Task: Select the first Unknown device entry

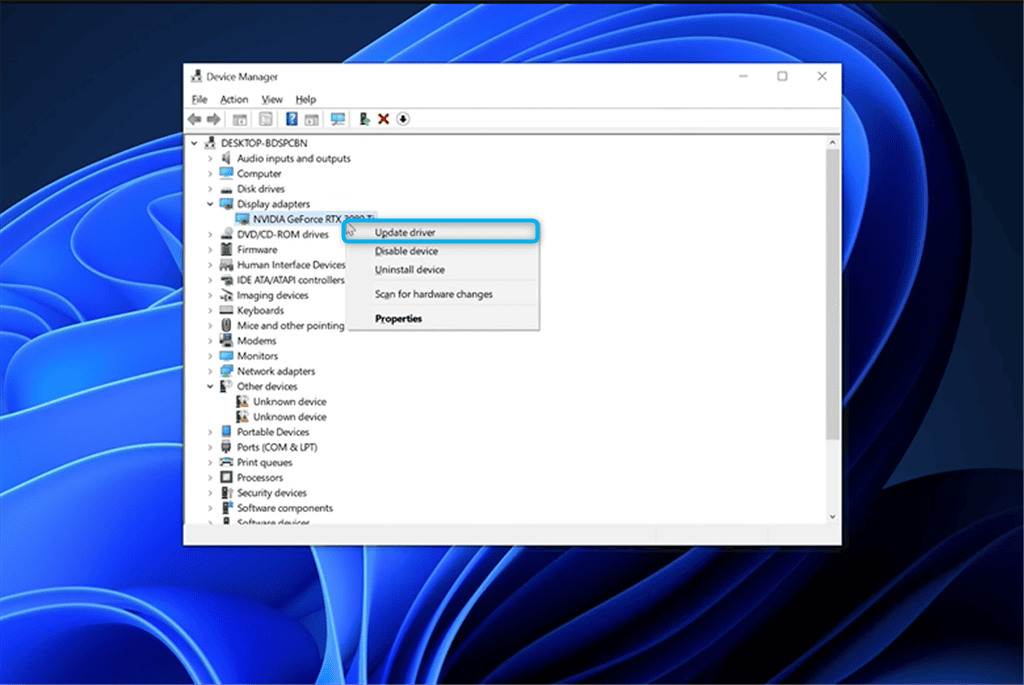Action: pyautogui.click(x=289, y=402)
